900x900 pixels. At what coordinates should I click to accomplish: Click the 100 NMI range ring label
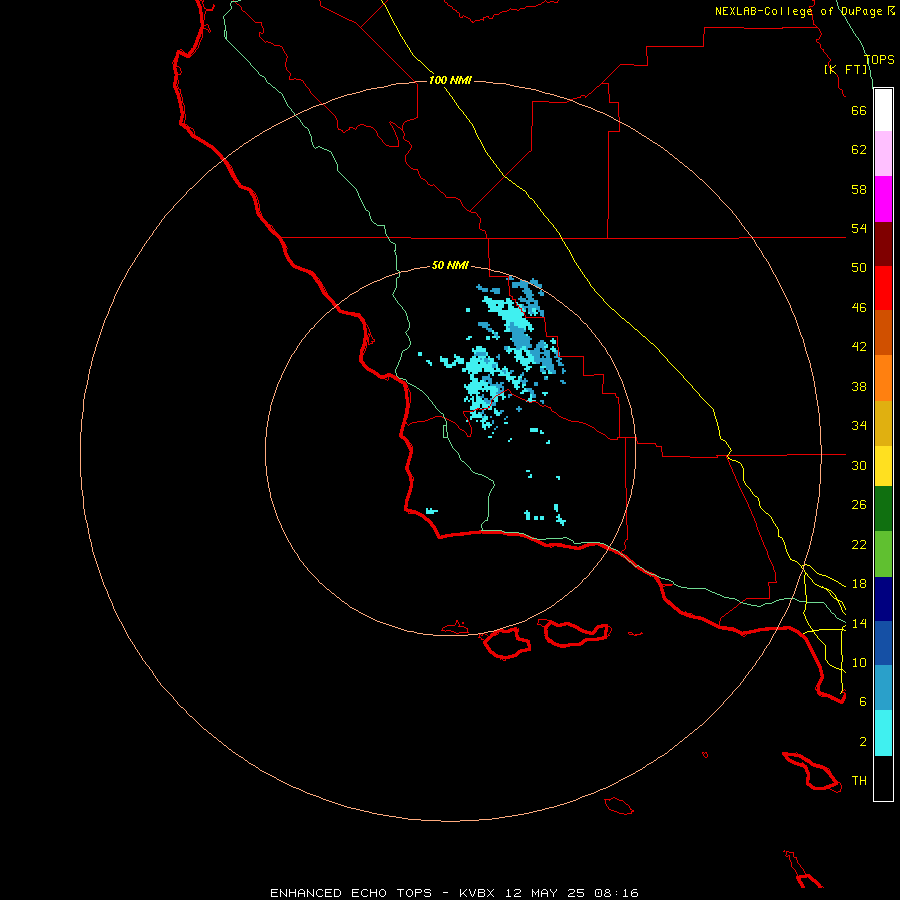click(x=450, y=80)
